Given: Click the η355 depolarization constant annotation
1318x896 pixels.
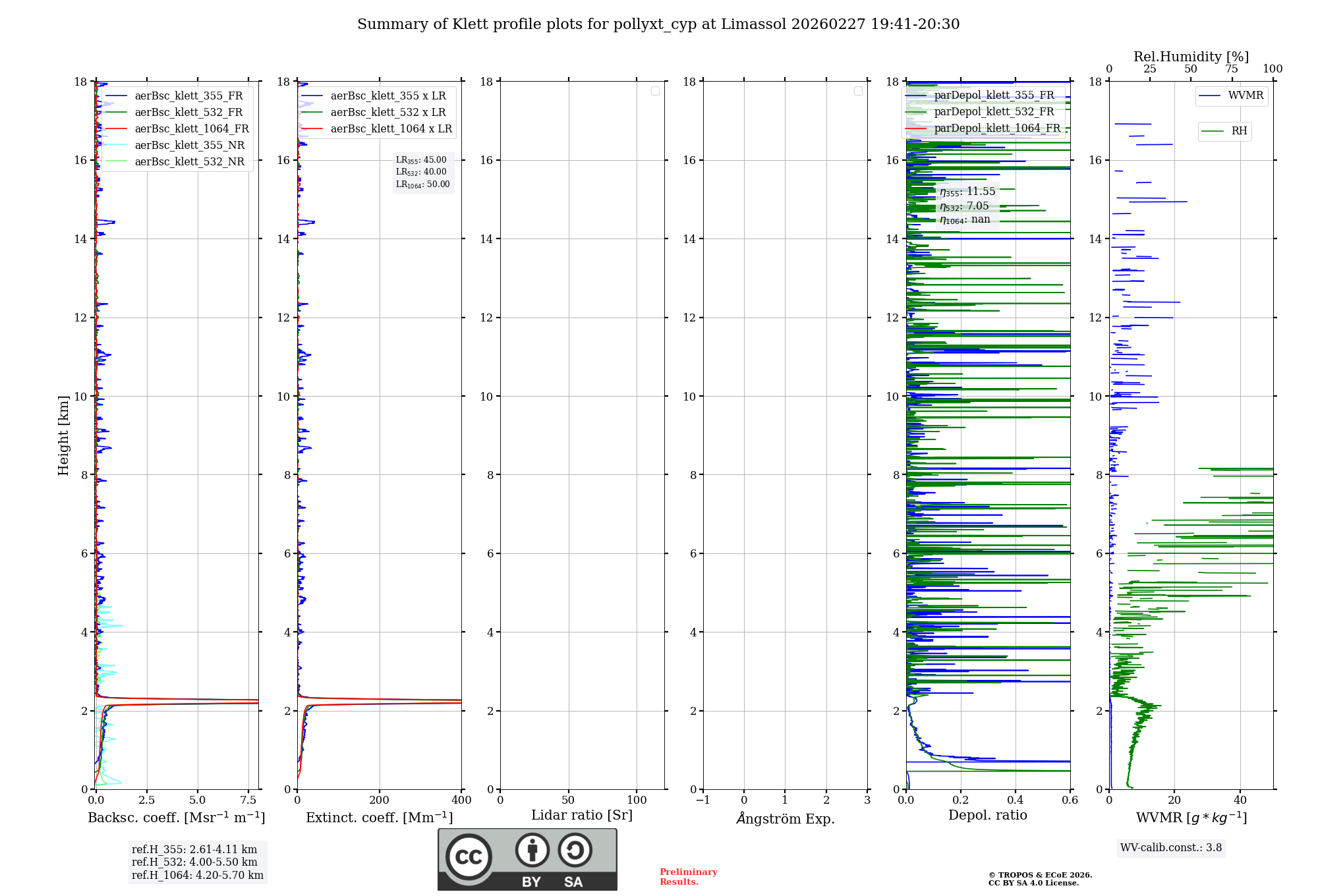Looking at the screenshot, I should [967, 192].
